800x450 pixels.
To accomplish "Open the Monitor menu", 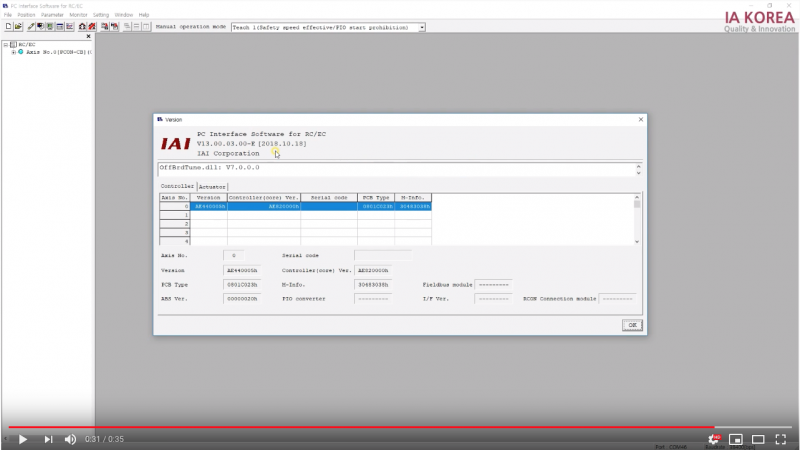I will (x=78, y=15).
